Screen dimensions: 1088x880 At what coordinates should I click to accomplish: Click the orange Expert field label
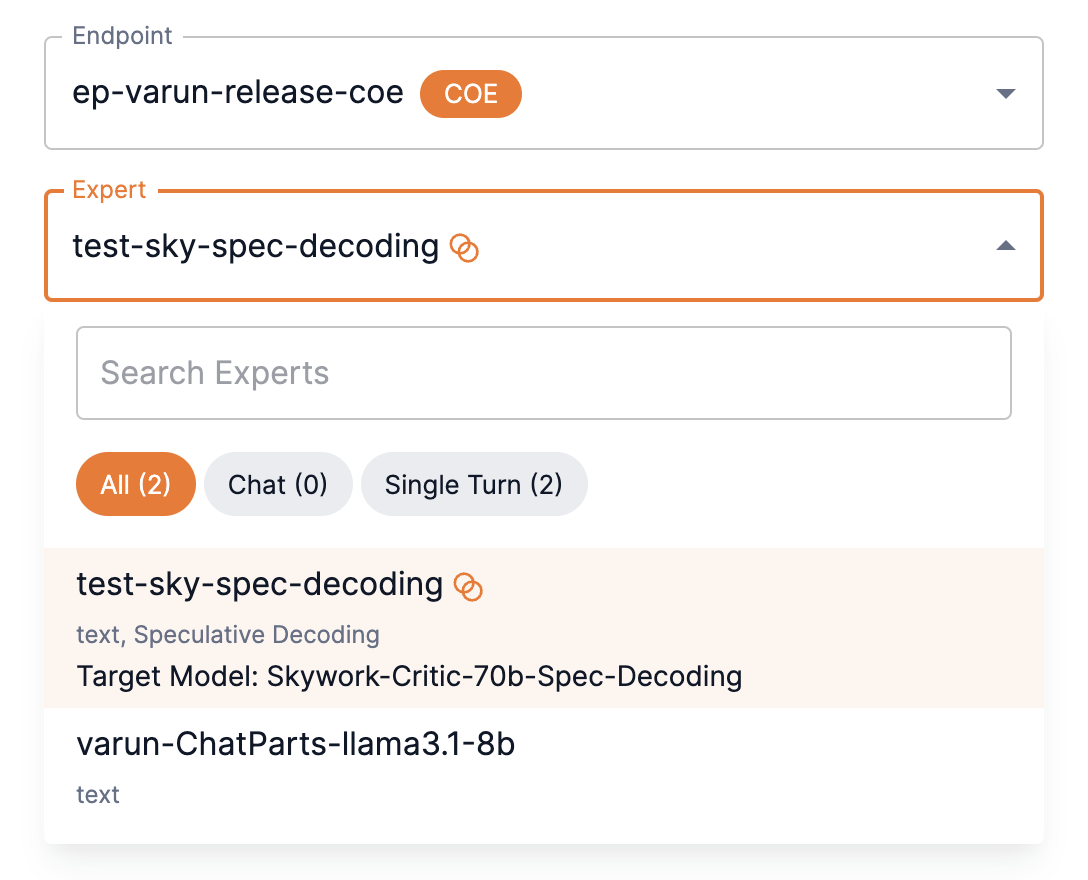click(109, 190)
